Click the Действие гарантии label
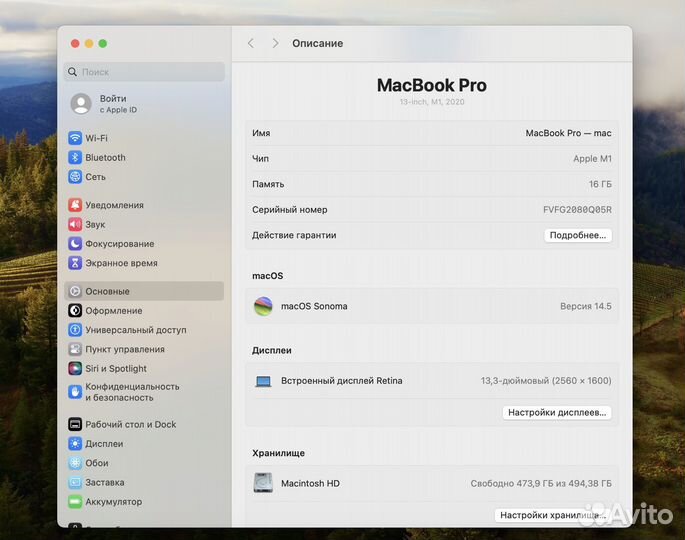This screenshot has width=685, height=540. point(294,235)
